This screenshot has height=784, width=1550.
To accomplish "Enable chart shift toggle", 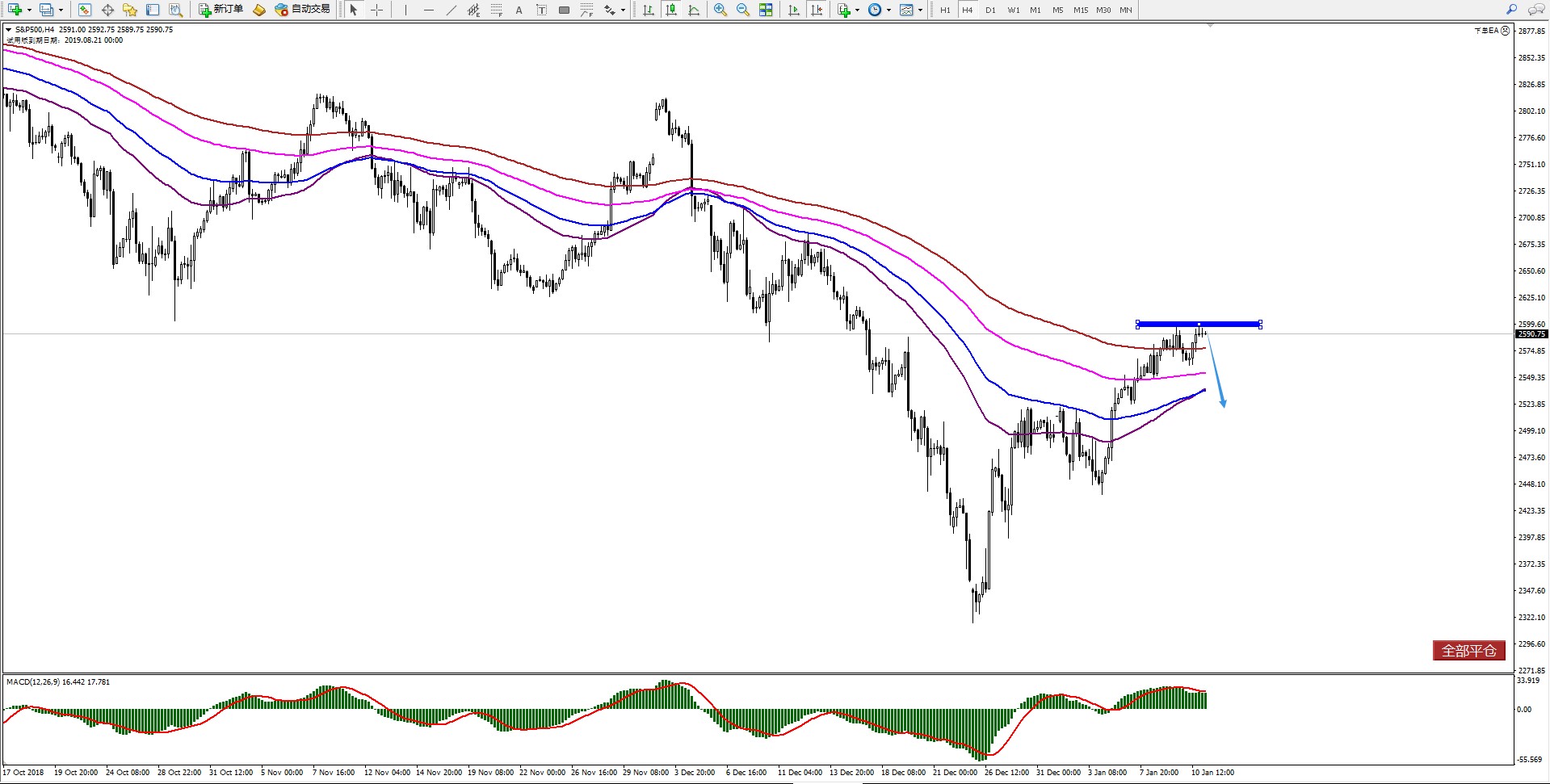I will (x=817, y=10).
